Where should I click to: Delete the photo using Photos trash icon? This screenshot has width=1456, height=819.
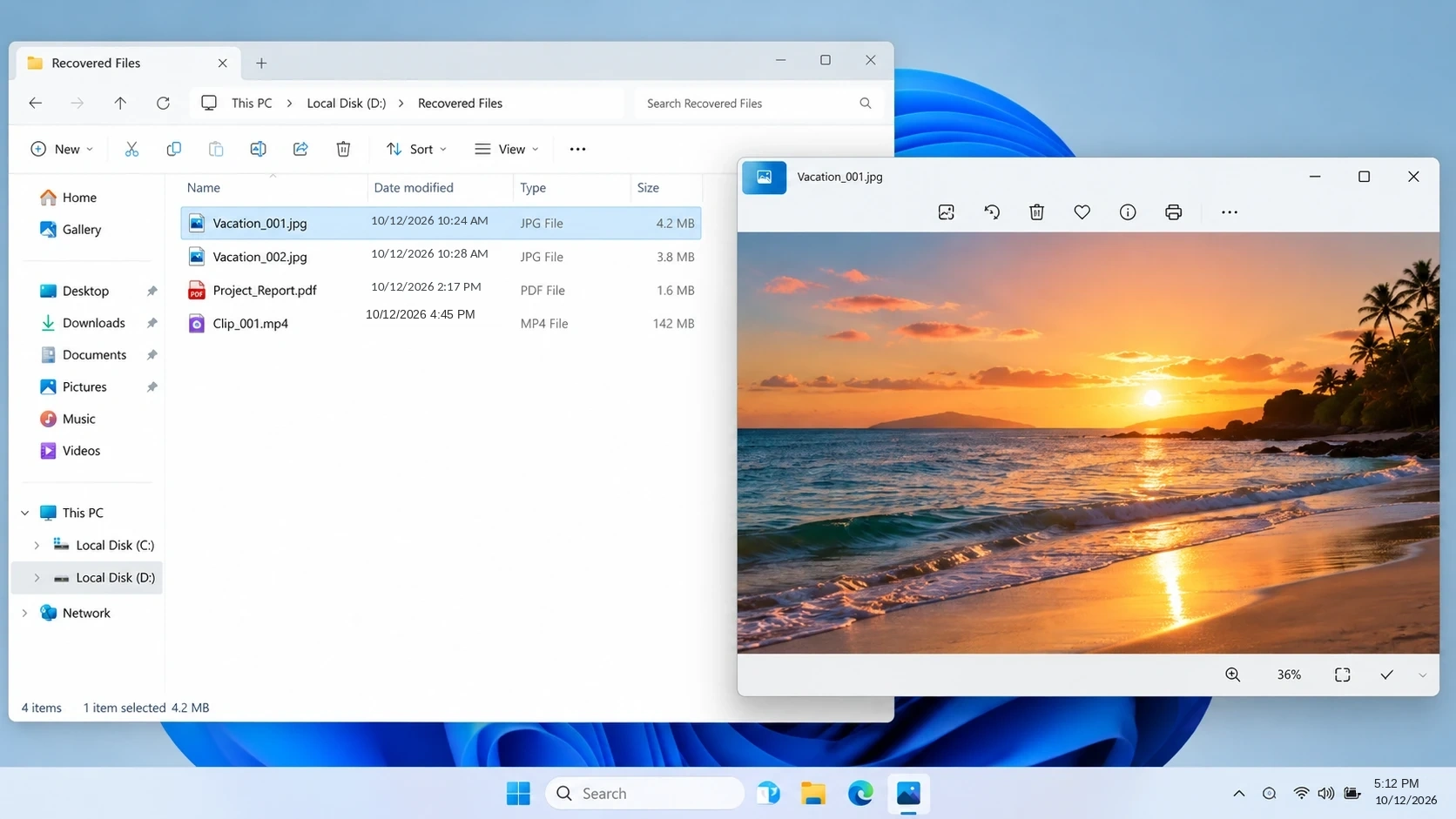[1036, 212]
